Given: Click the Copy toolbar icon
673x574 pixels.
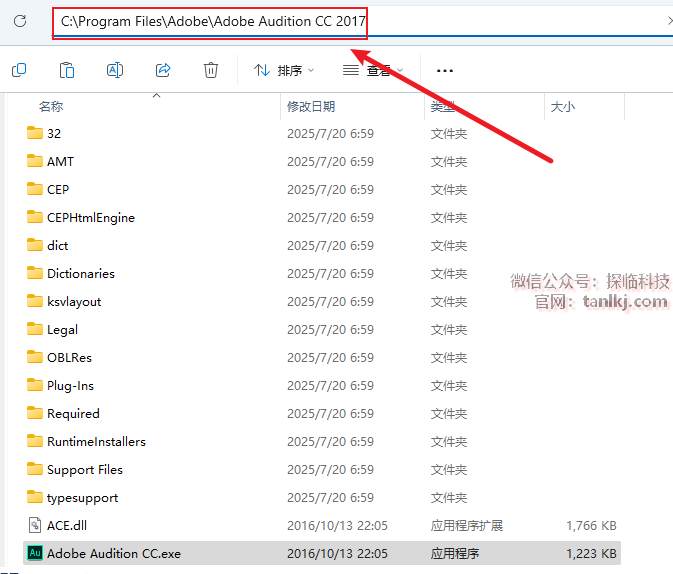Looking at the screenshot, I should 19,70.
